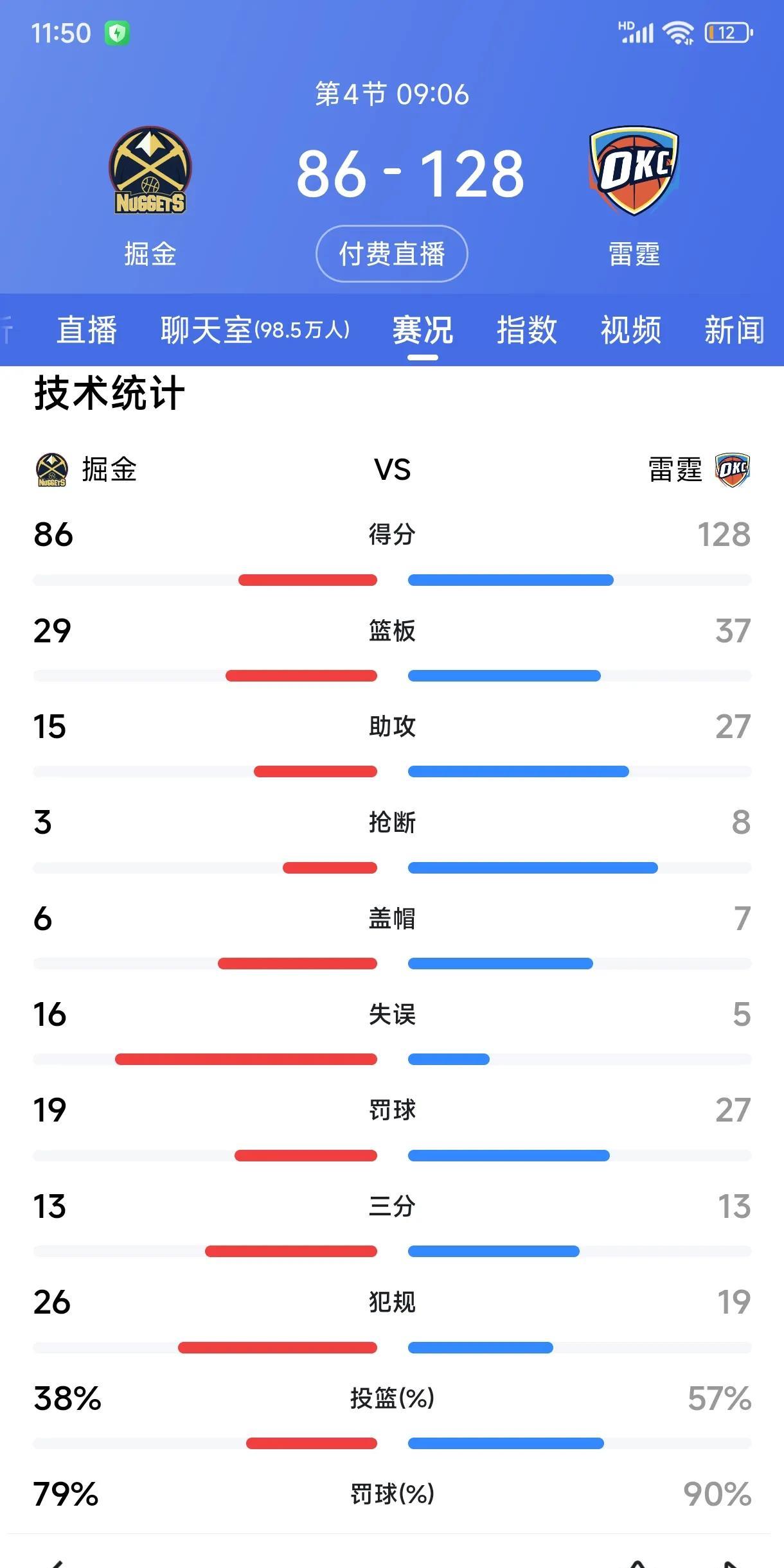
Task: Open the small Nuggets logo in stats table
Action: point(51,470)
